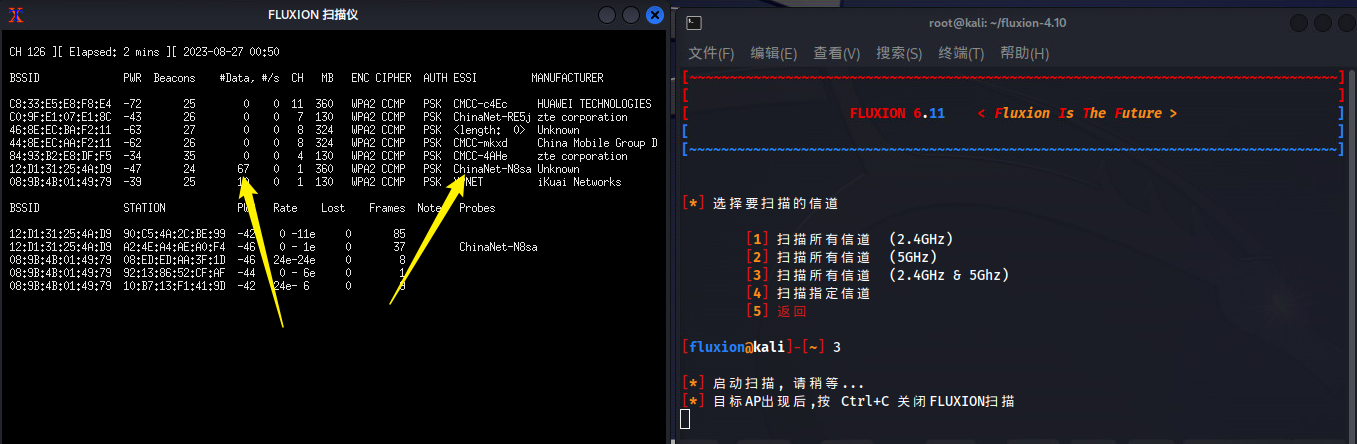Click option [2] 扫描所有信道 (5GHz)
Viewport: 1357px width, 444px height.
pyautogui.click(x=842, y=257)
